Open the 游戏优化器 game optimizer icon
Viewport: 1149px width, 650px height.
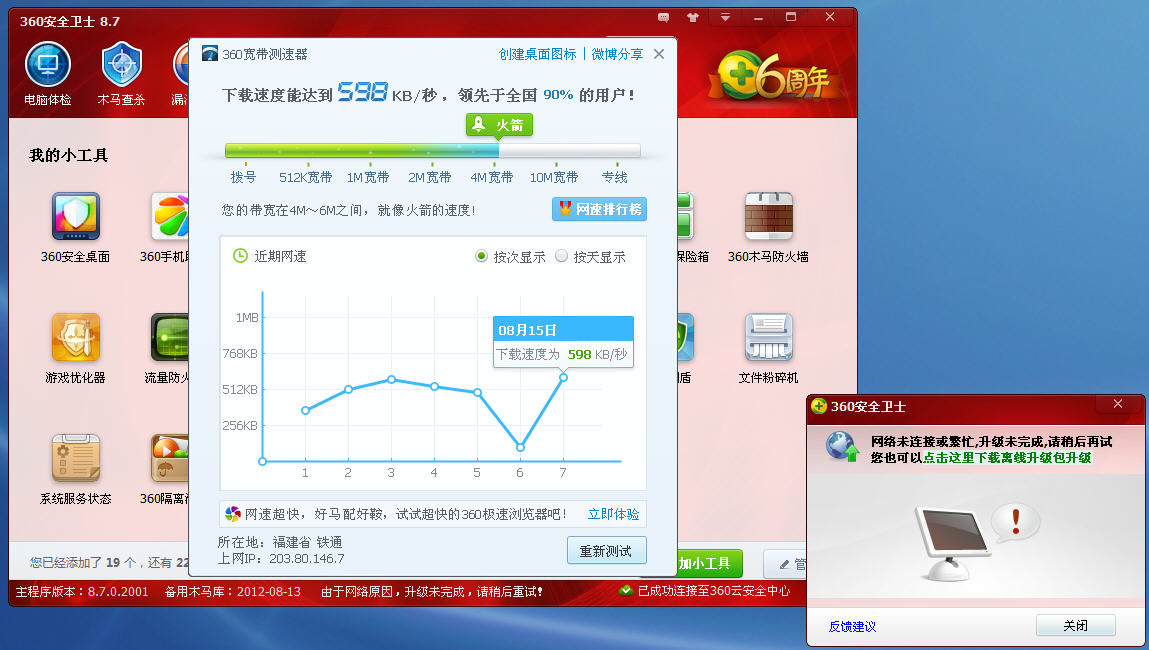(x=75, y=337)
